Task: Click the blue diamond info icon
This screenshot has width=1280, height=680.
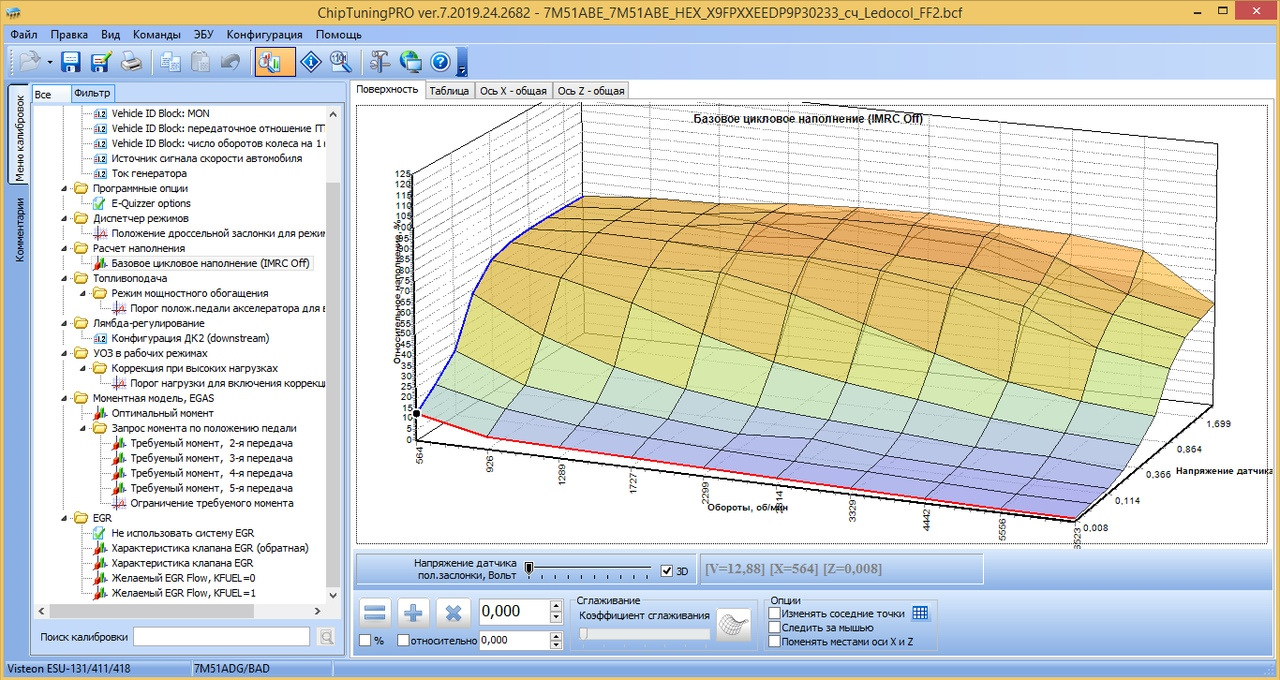Action: [x=311, y=62]
